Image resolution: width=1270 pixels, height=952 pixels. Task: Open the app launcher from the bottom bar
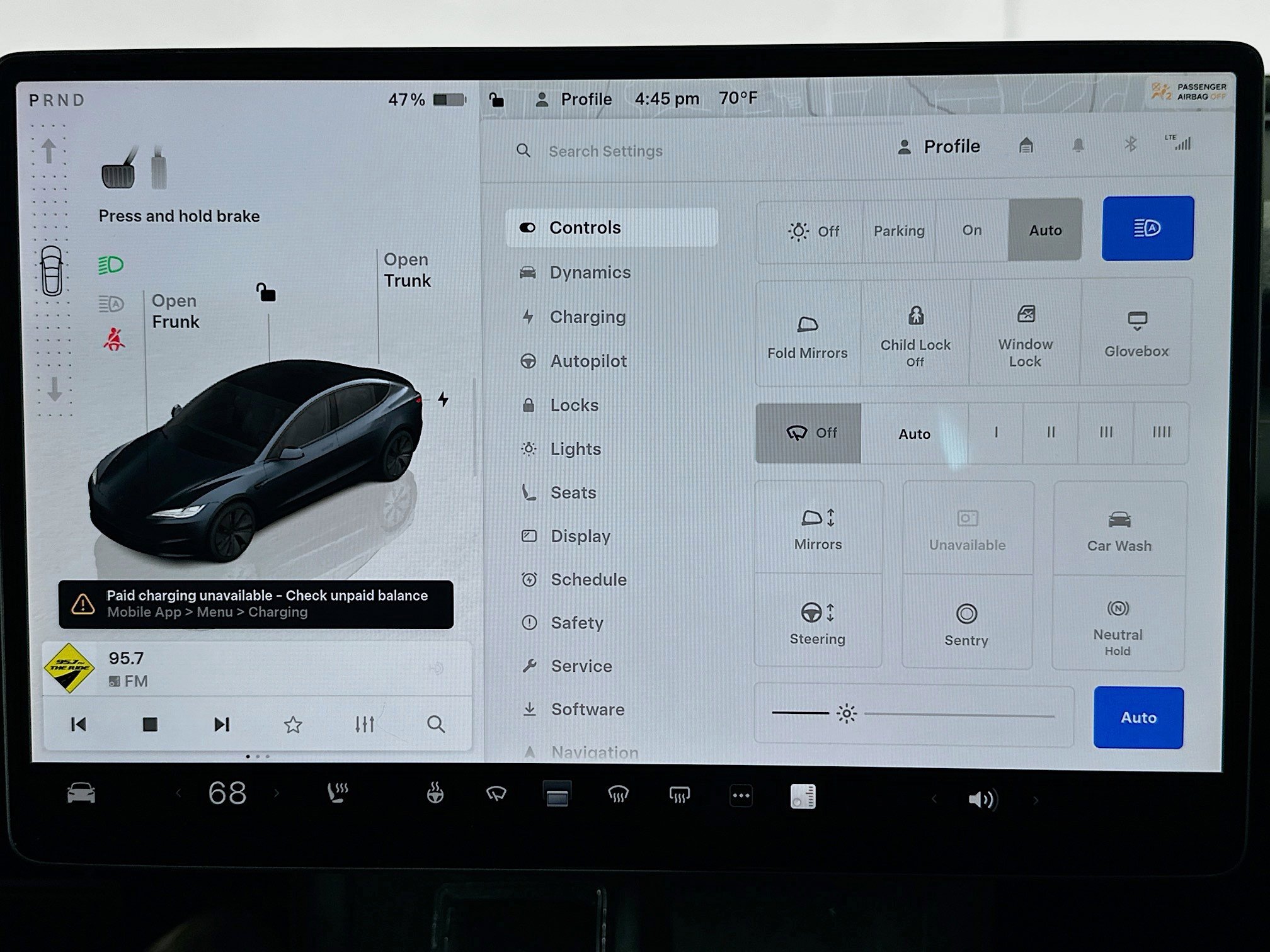click(x=741, y=795)
